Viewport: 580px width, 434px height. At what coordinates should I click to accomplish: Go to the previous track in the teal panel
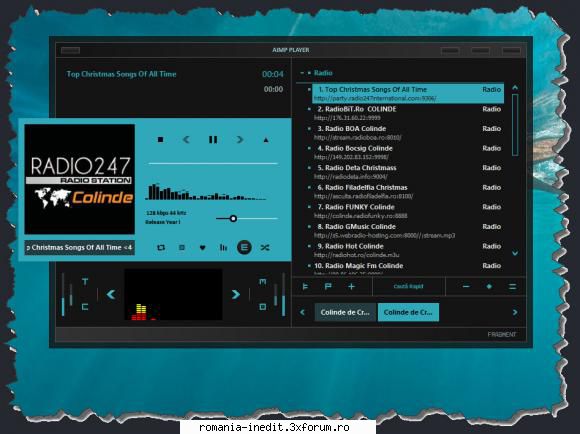(x=186, y=139)
